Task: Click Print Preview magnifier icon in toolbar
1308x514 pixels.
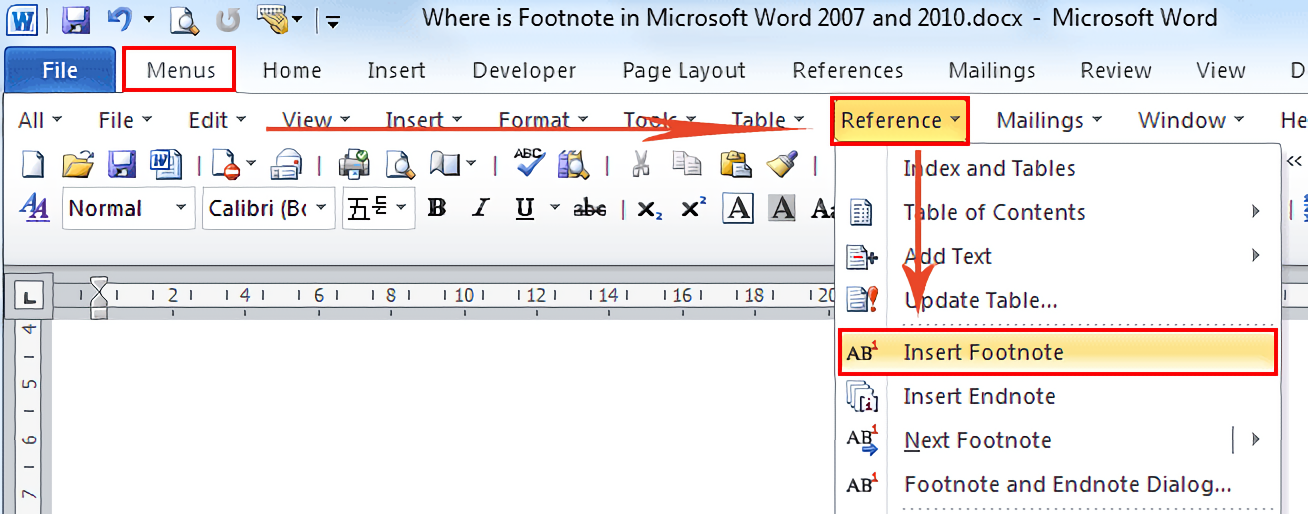Action: [x=400, y=164]
